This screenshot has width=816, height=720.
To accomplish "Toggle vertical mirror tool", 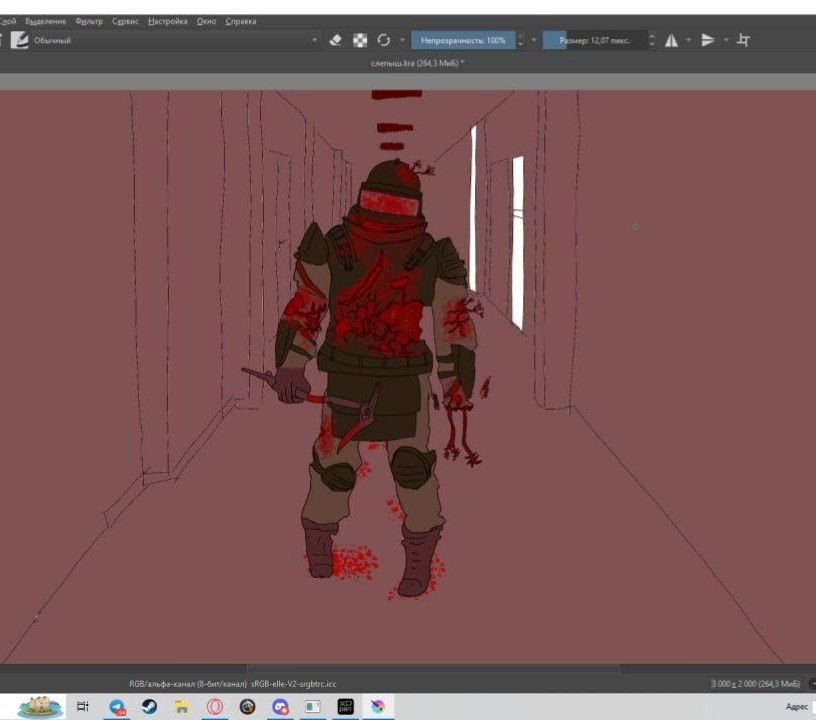I will tap(708, 40).
